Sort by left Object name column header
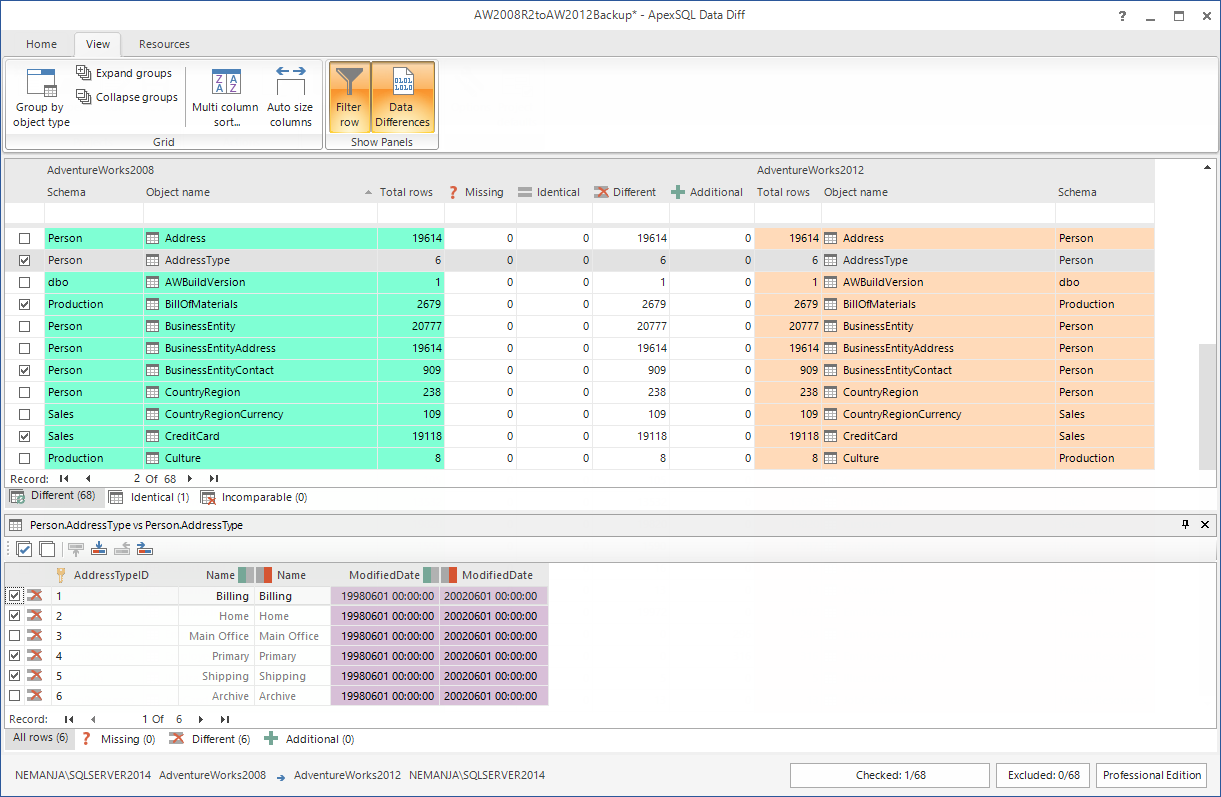The height and width of the screenshot is (797, 1221). [x=260, y=192]
